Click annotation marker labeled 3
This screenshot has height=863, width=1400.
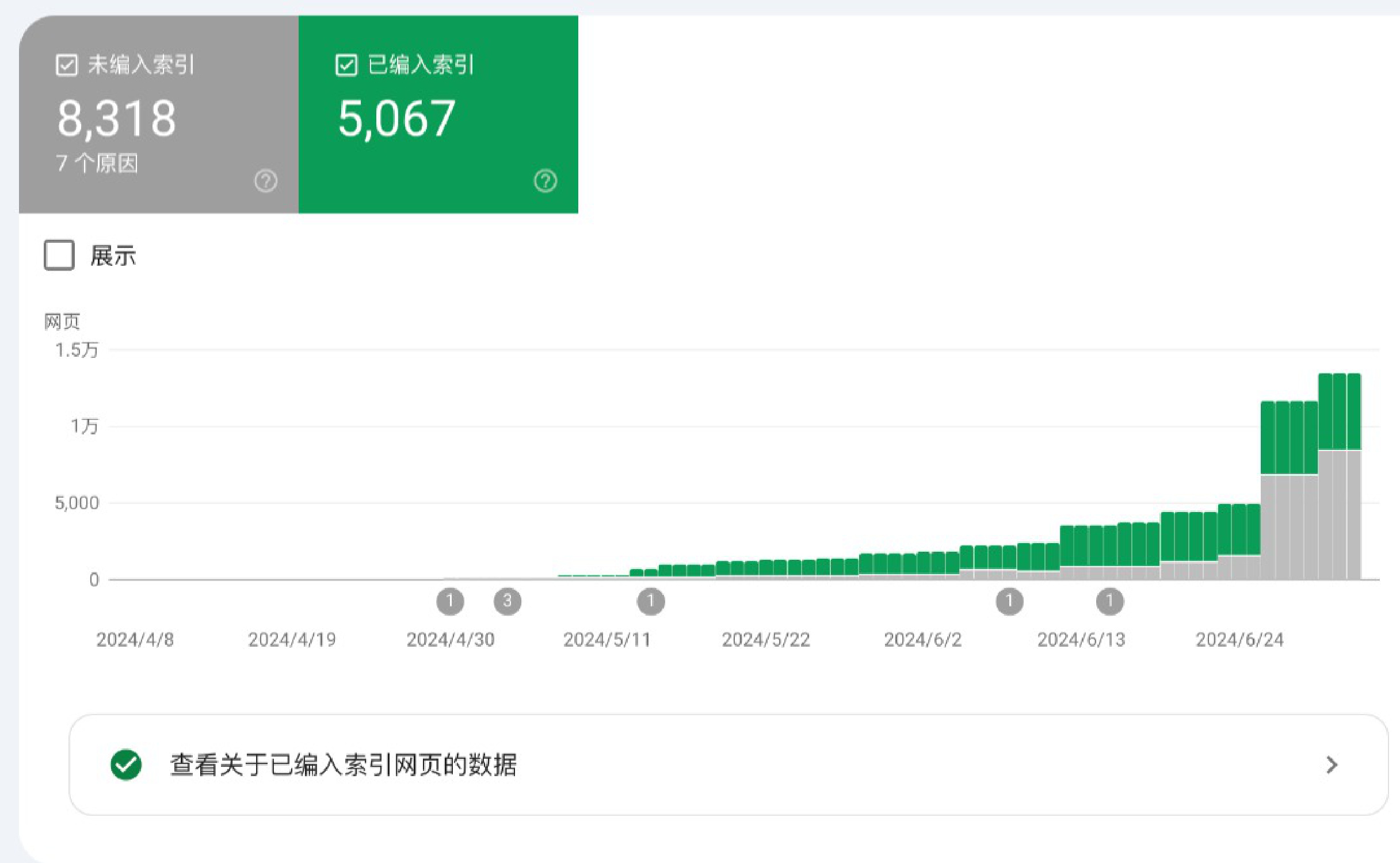(507, 601)
